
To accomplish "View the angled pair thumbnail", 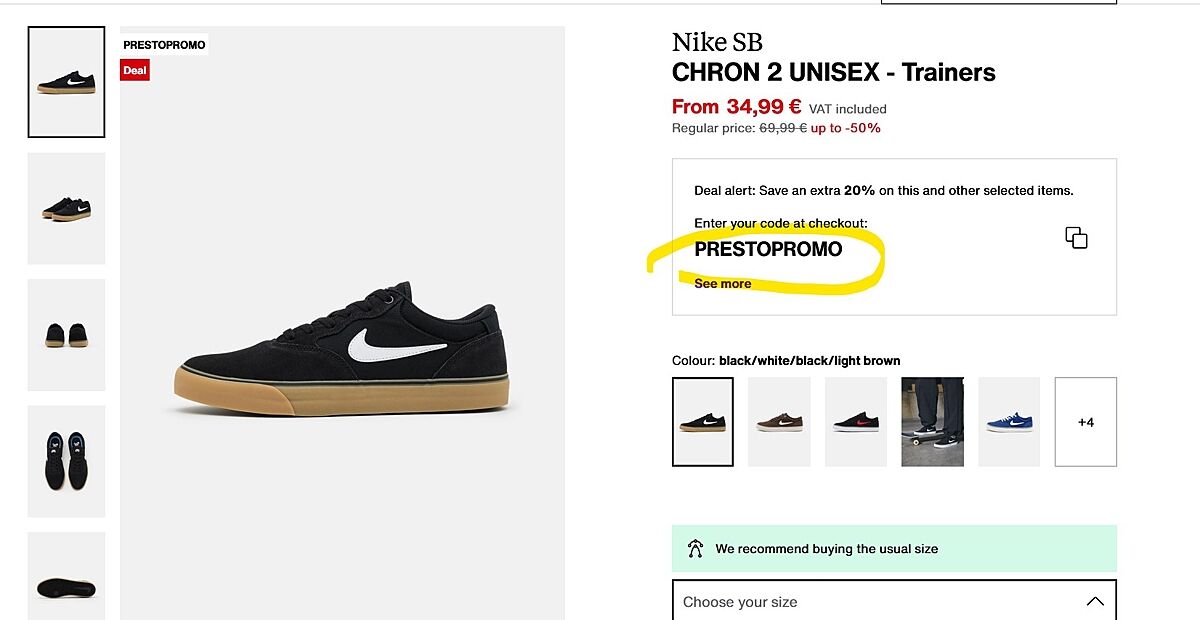I will pos(66,208).
